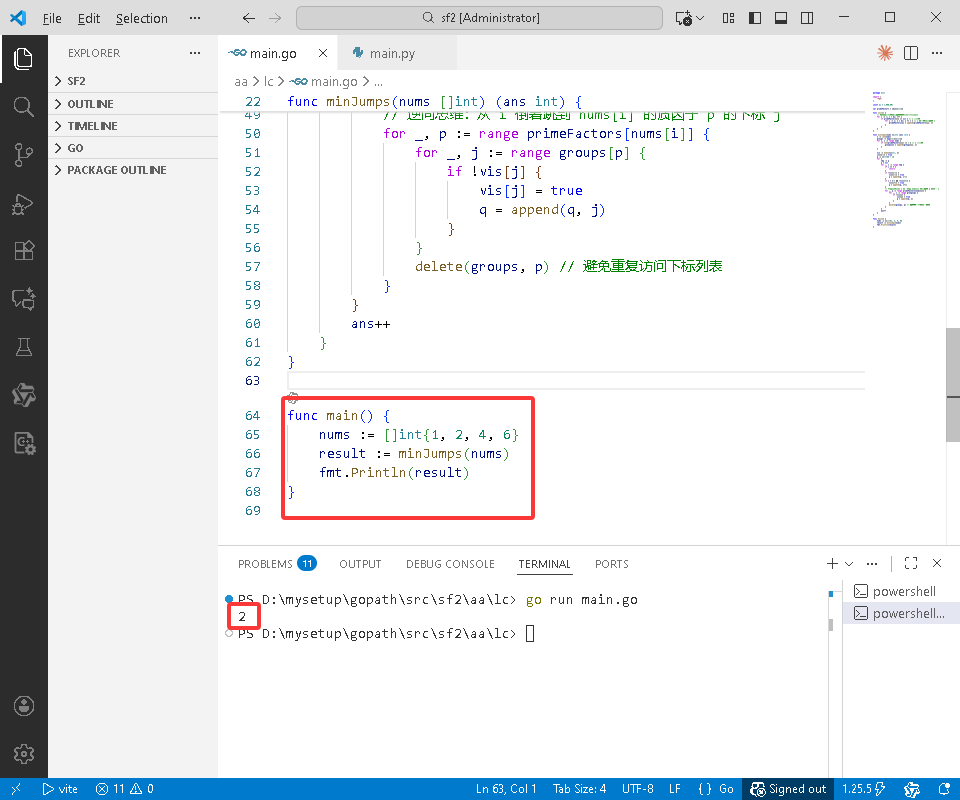Viewport: 960px width, 800px height.
Task: Click Signed out status item
Action: click(x=788, y=789)
